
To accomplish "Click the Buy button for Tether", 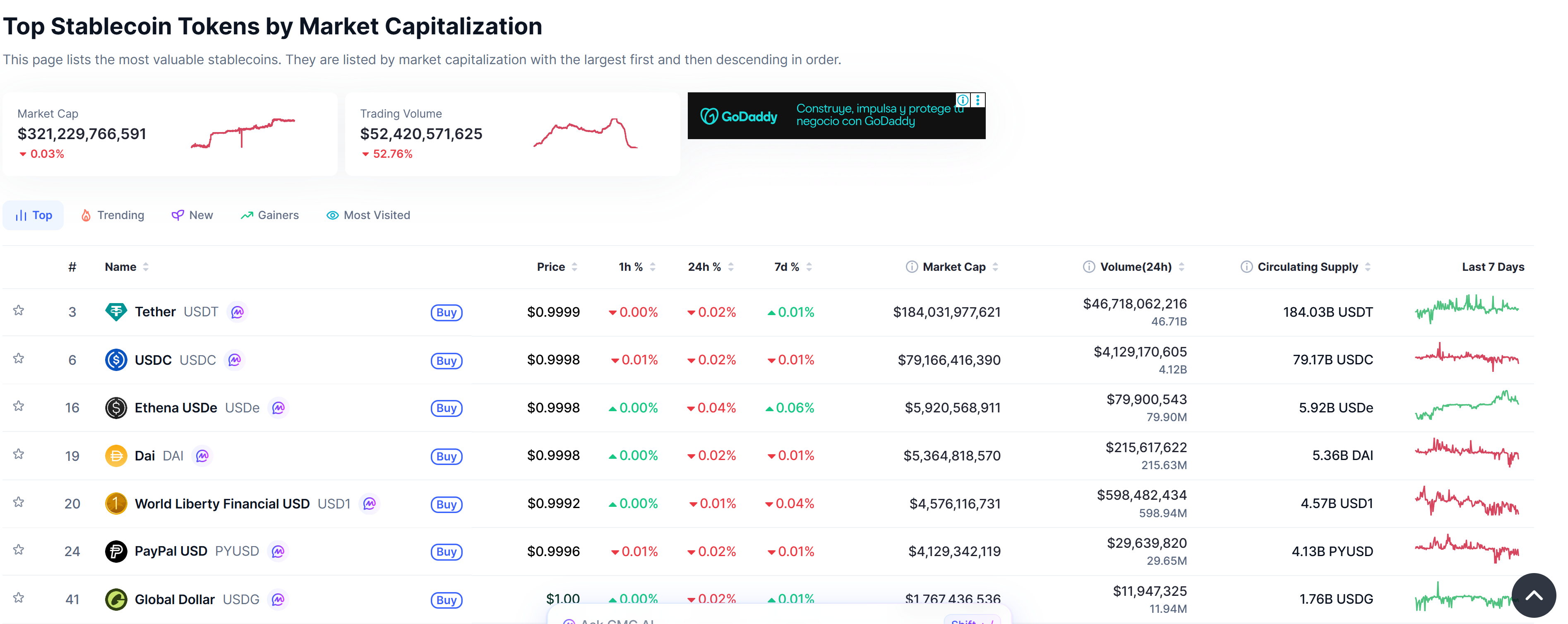I will [x=447, y=312].
